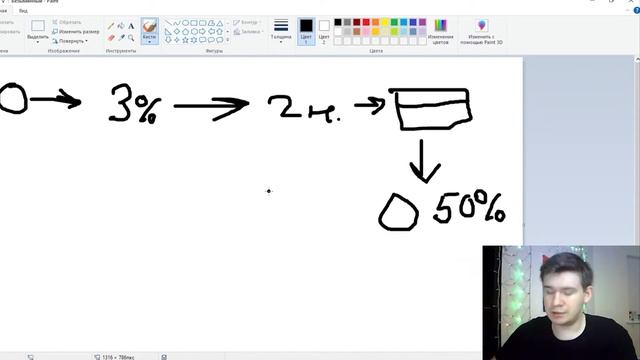Image resolution: width=640 pixels, height=360 pixels.
Task: Choose the Four-point star shape
Action: click(x=177, y=40)
